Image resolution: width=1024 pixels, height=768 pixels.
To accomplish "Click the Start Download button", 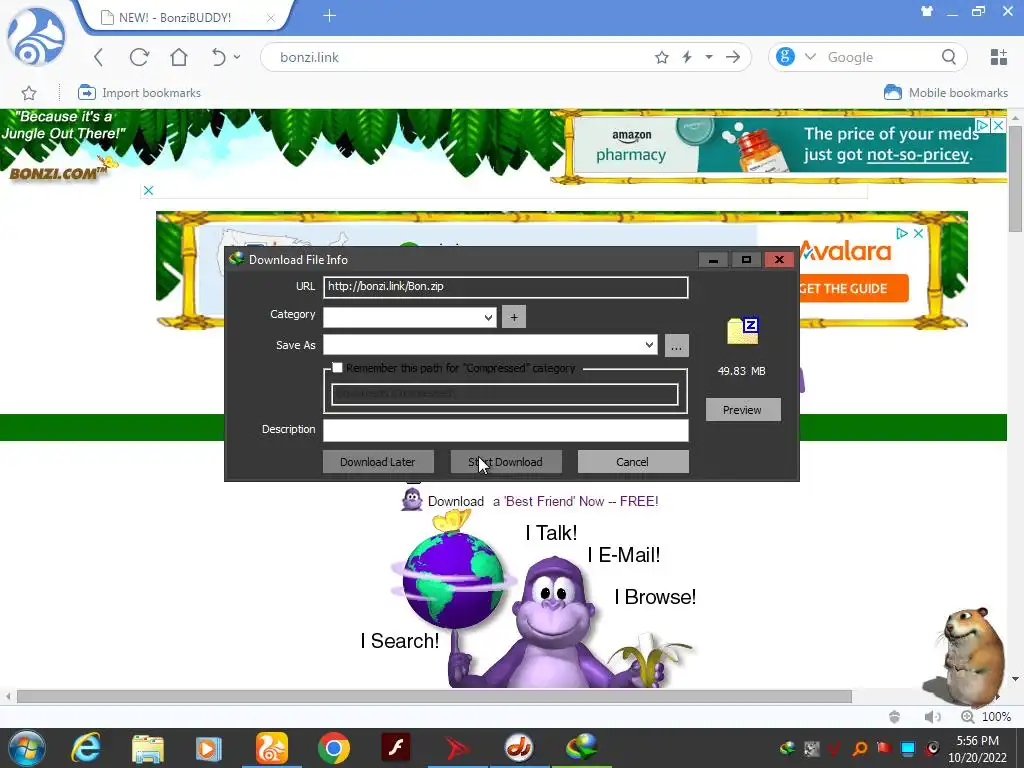I will click(x=505, y=462).
